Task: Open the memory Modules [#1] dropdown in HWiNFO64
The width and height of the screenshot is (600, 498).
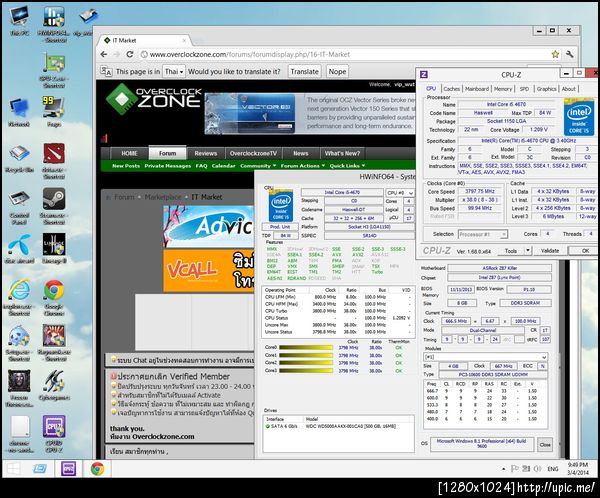Action: [486, 357]
